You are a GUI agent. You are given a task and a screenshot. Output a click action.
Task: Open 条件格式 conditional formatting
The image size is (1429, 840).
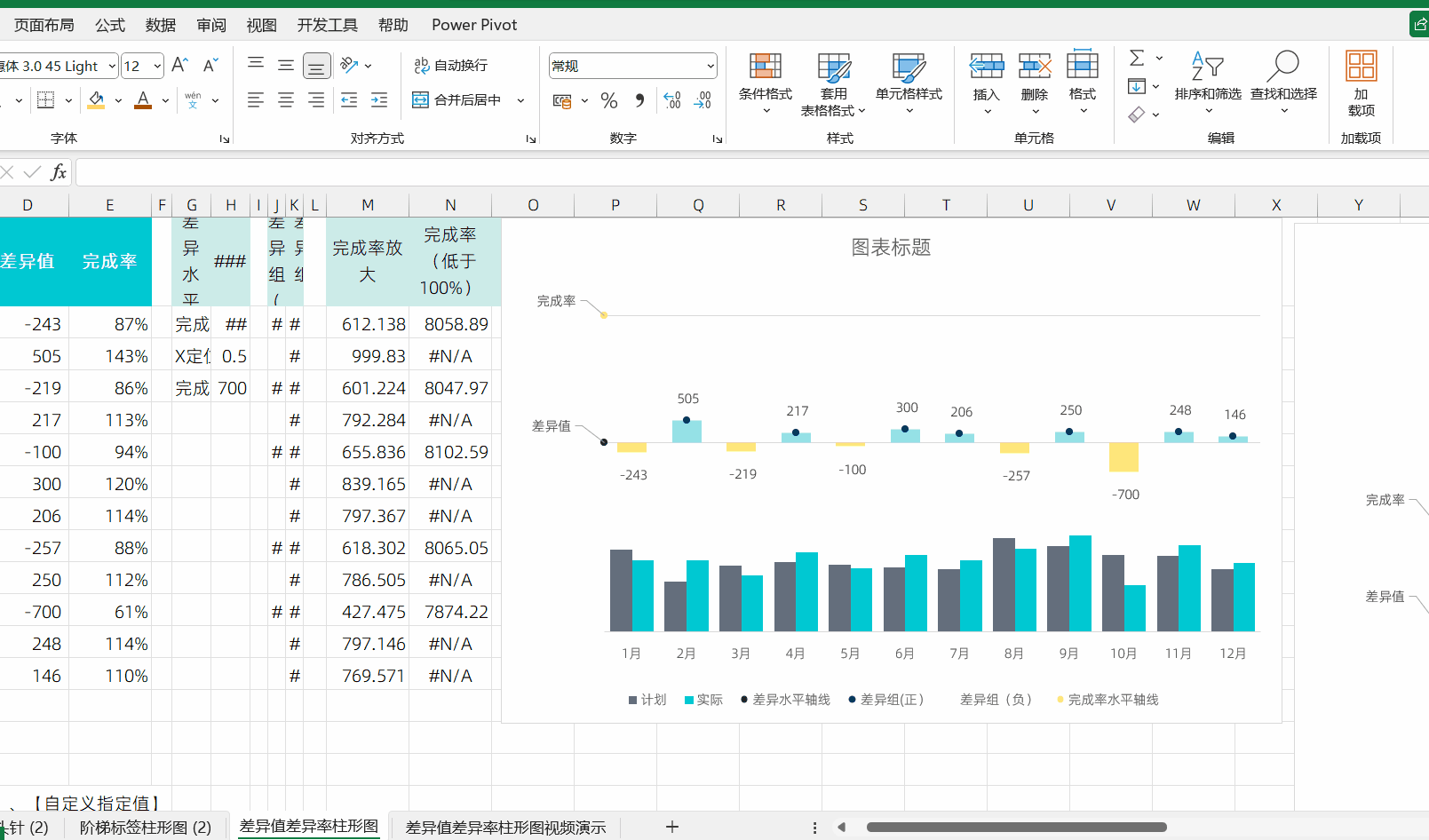pos(766,83)
